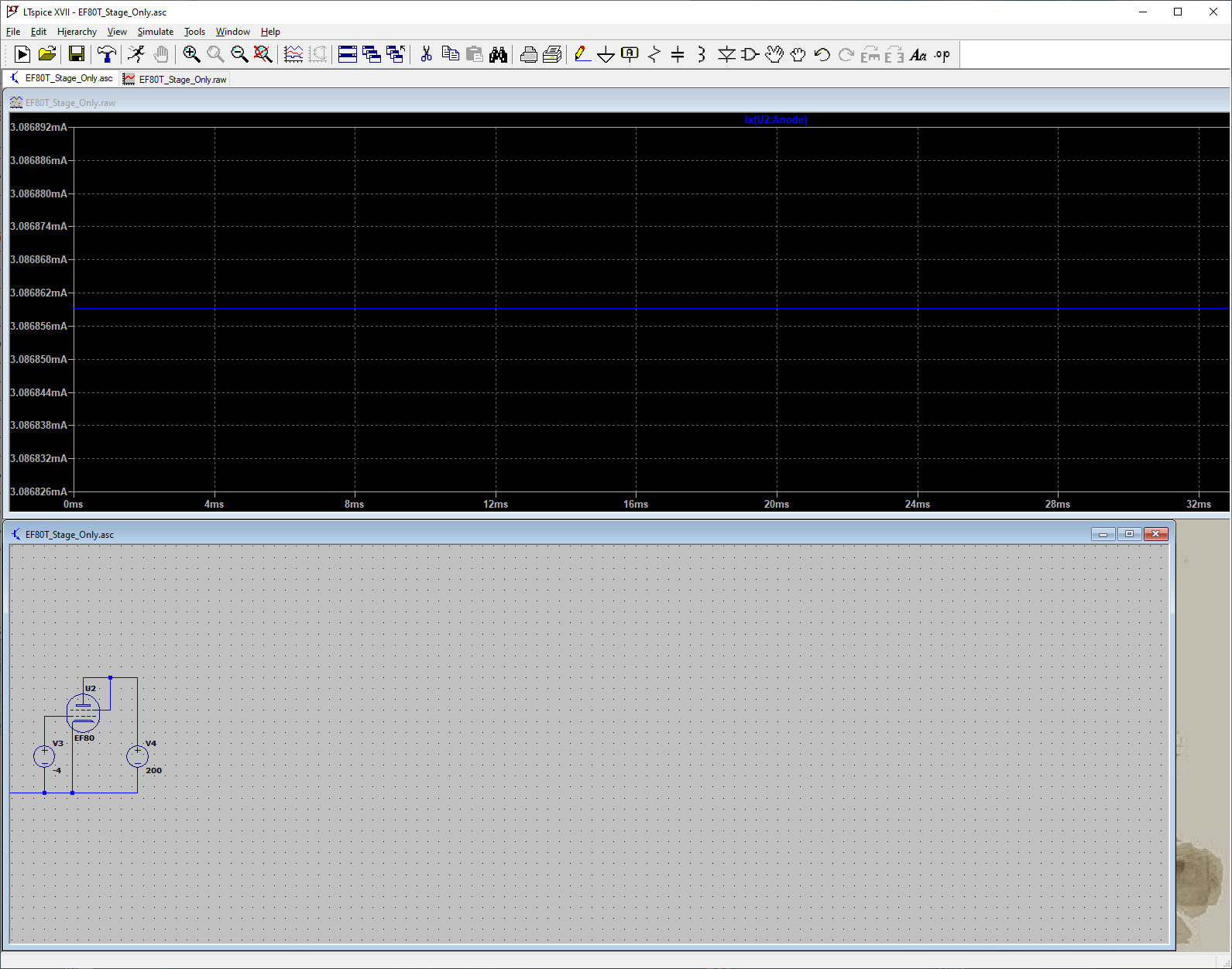This screenshot has width=1232, height=969.
Task: Click the 16ms time axis label
Action: point(636,504)
